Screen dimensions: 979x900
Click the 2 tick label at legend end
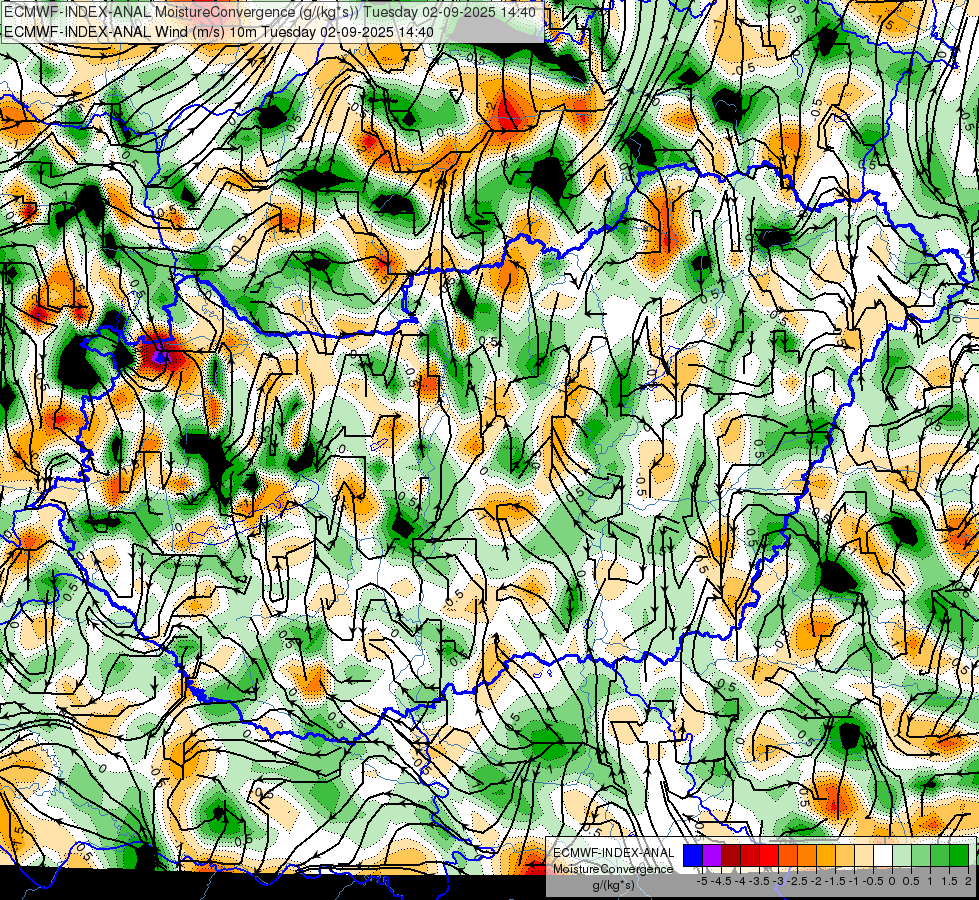tap(968, 881)
